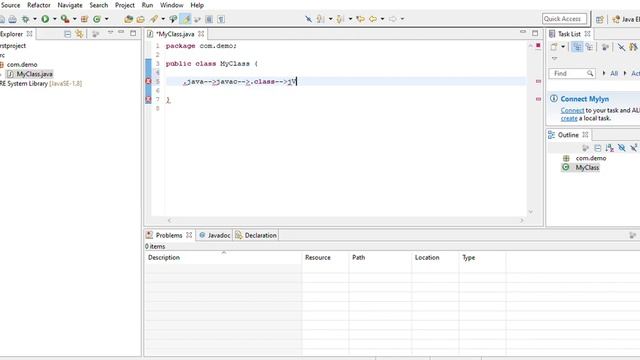Click the Print toolbar icon
640x360 pixels.
13,19
